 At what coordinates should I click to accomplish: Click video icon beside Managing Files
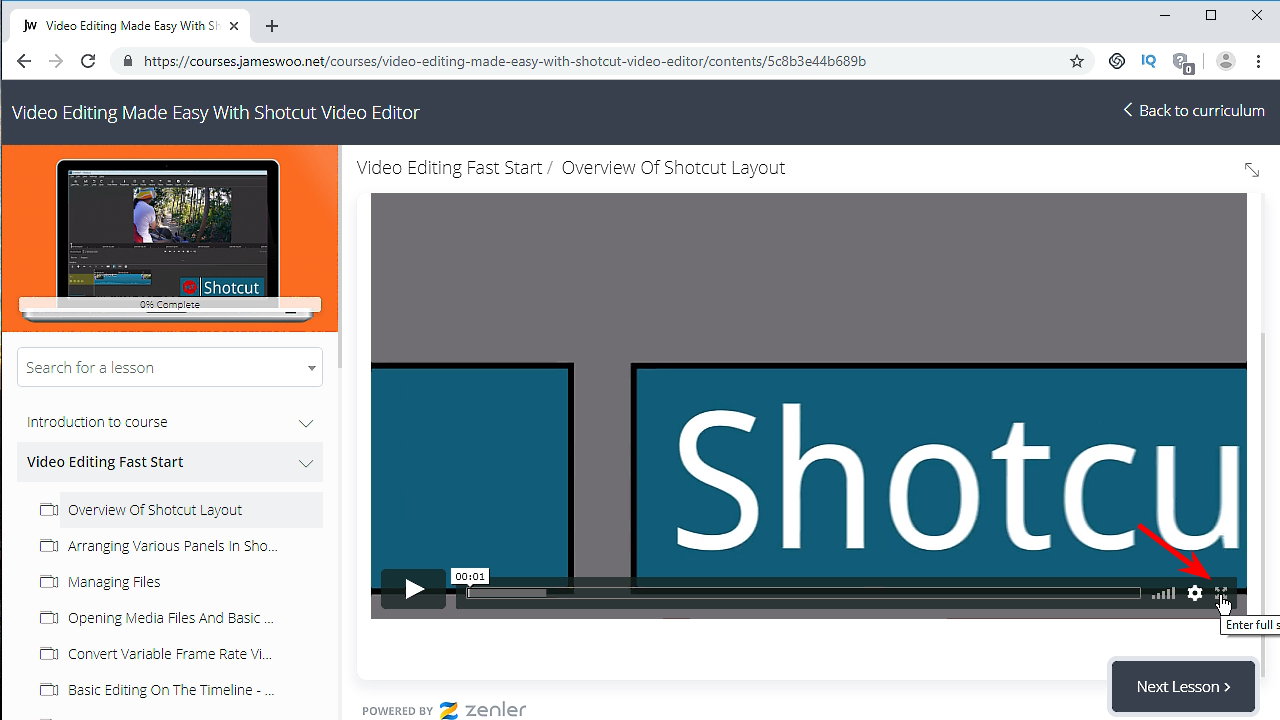pos(49,582)
